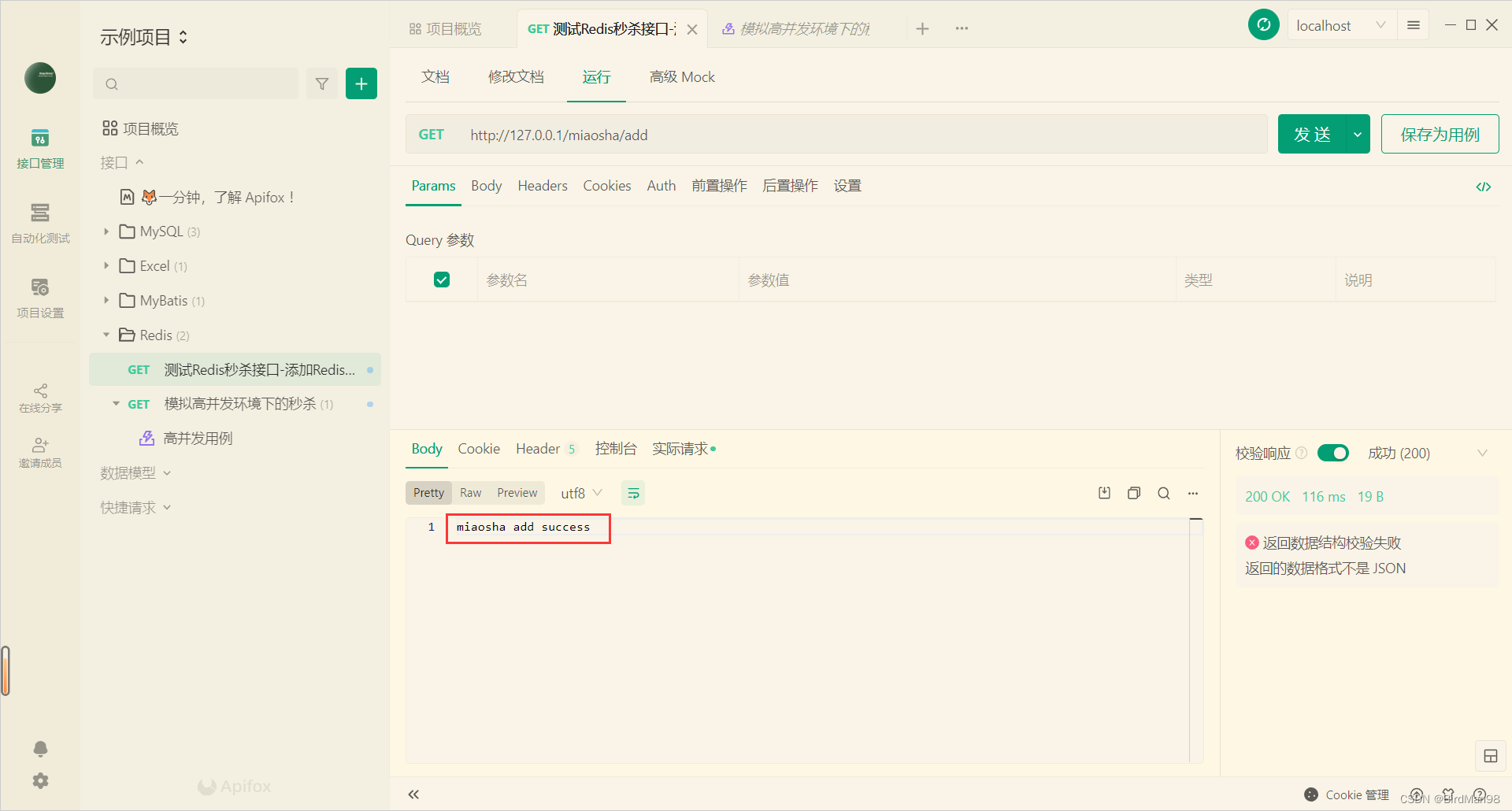The image size is (1512, 811).
Task: Open settings via the gear icon
Action: tap(40, 780)
